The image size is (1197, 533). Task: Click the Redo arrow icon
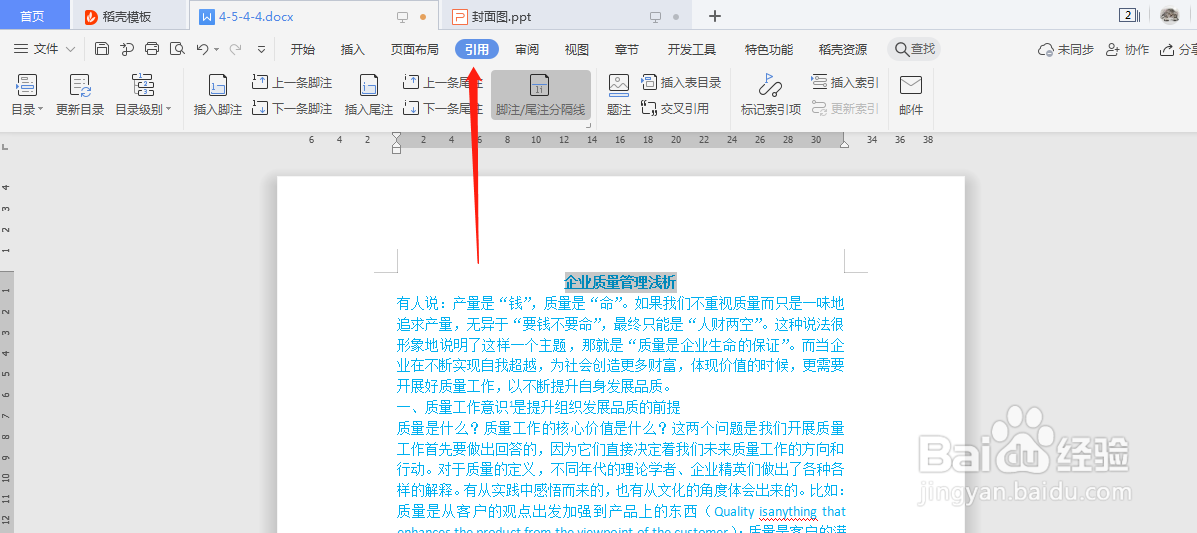(236, 49)
